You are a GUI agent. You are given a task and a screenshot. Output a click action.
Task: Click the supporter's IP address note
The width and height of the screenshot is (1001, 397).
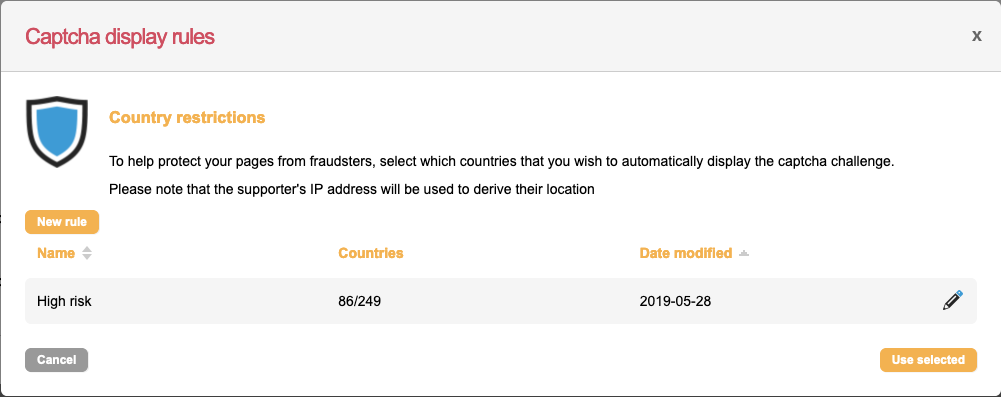click(x=352, y=190)
